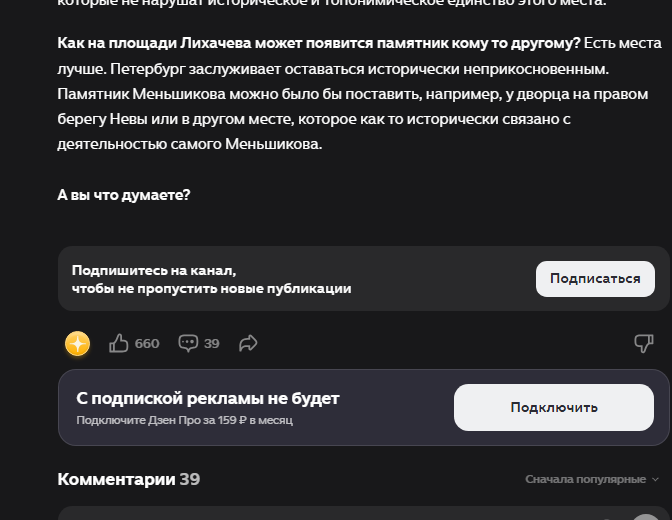This screenshot has width=672, height=520.
Task: Click the 39 count next to Комментарии
Action: coord(190,479)
